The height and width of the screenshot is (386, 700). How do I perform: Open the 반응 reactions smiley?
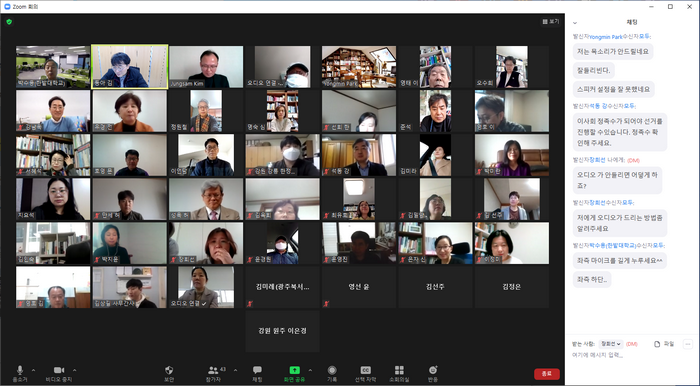pos(433,374)
